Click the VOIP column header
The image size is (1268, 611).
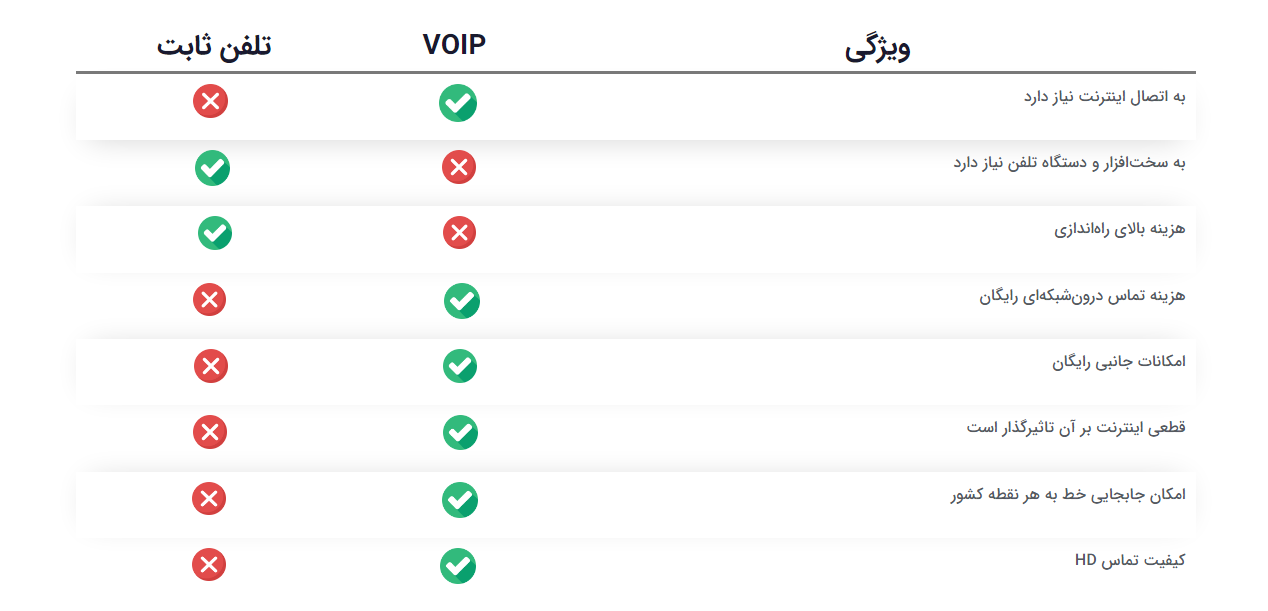(454, 45)
